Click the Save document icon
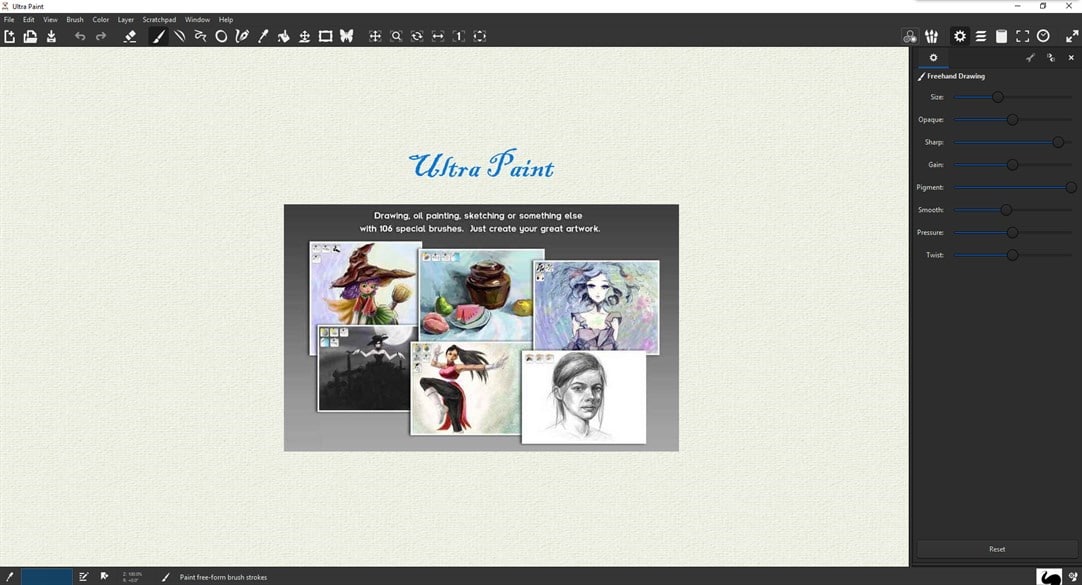The image size is (1082, 585). pyautogui.click(x=51, y=36)
